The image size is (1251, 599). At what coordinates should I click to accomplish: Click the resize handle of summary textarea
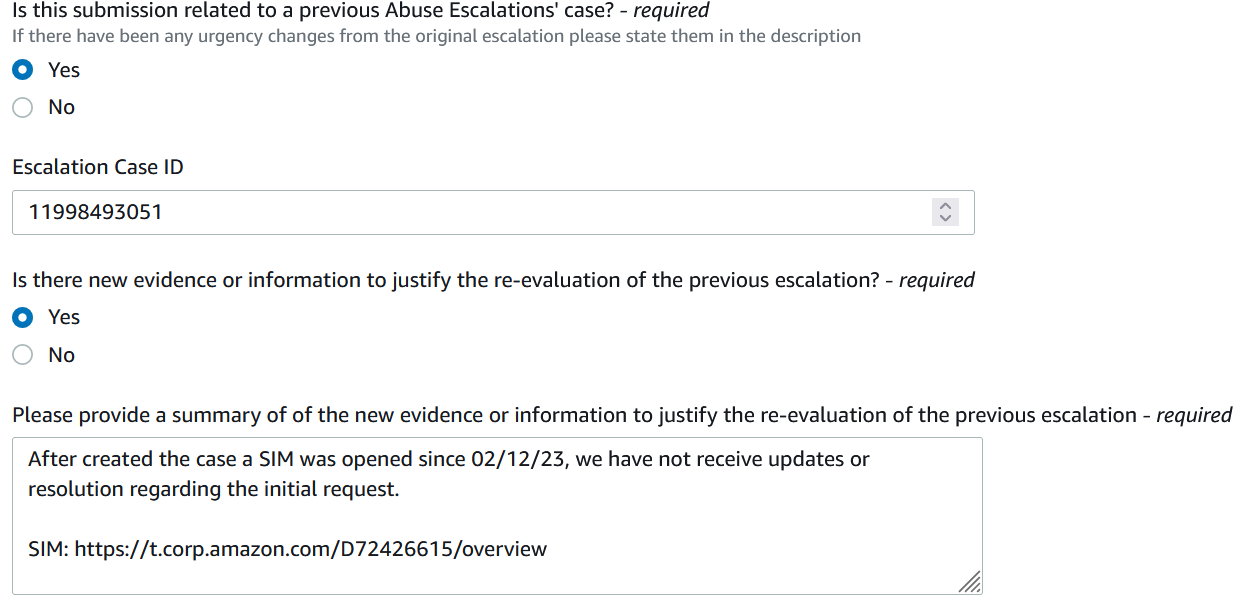(x=970, y=582)
